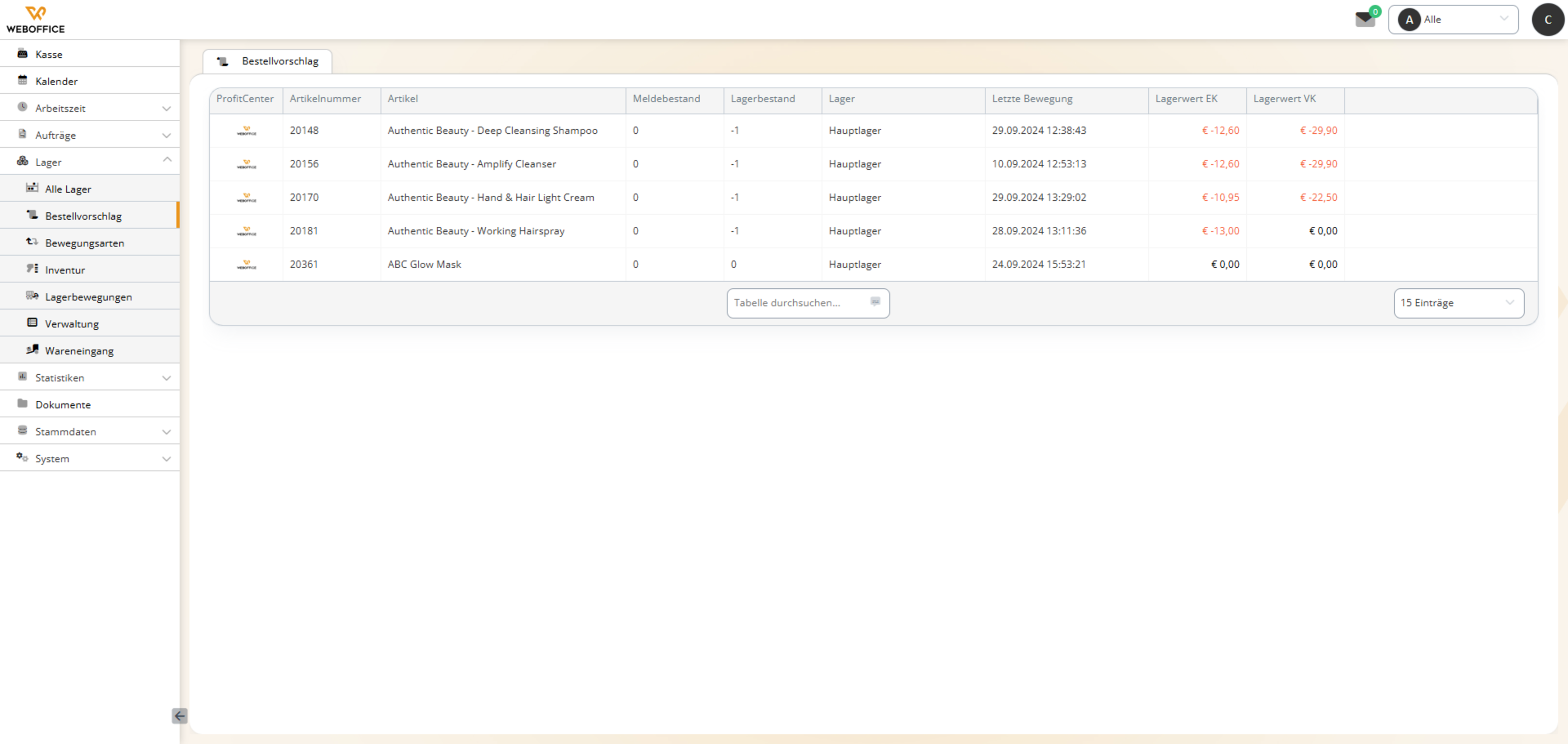Image resolution: width=1568 pixels, height=744 pixels.
Task: Click ProfitCenter logo of article 20361
Action: click(x=246, y=265)
